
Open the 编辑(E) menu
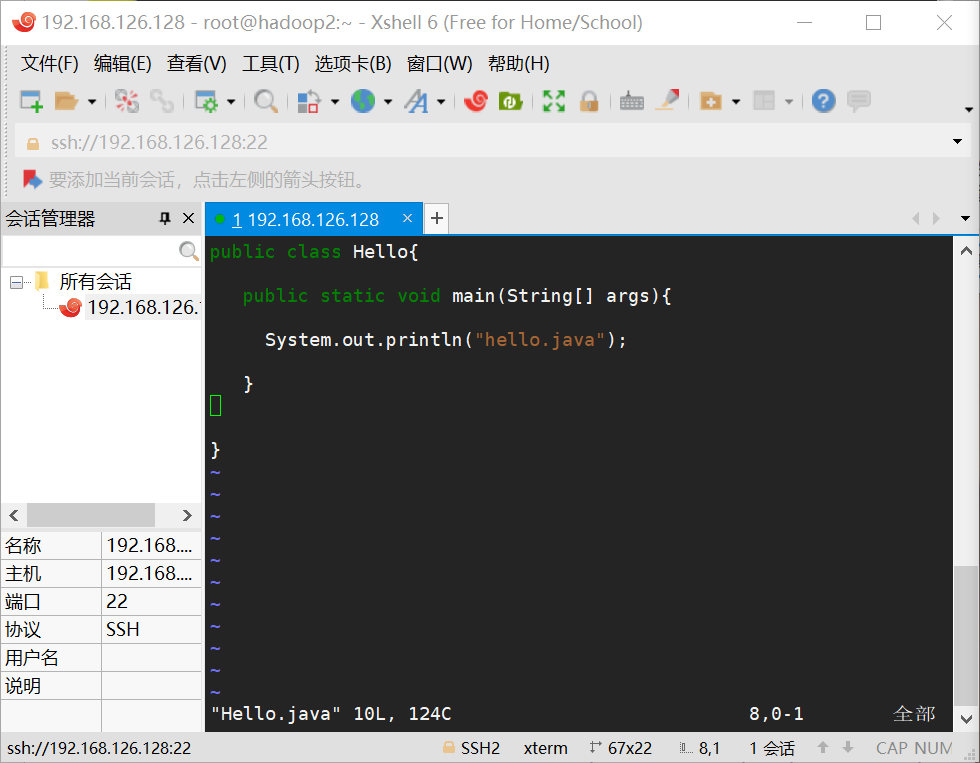coord(122,64)
